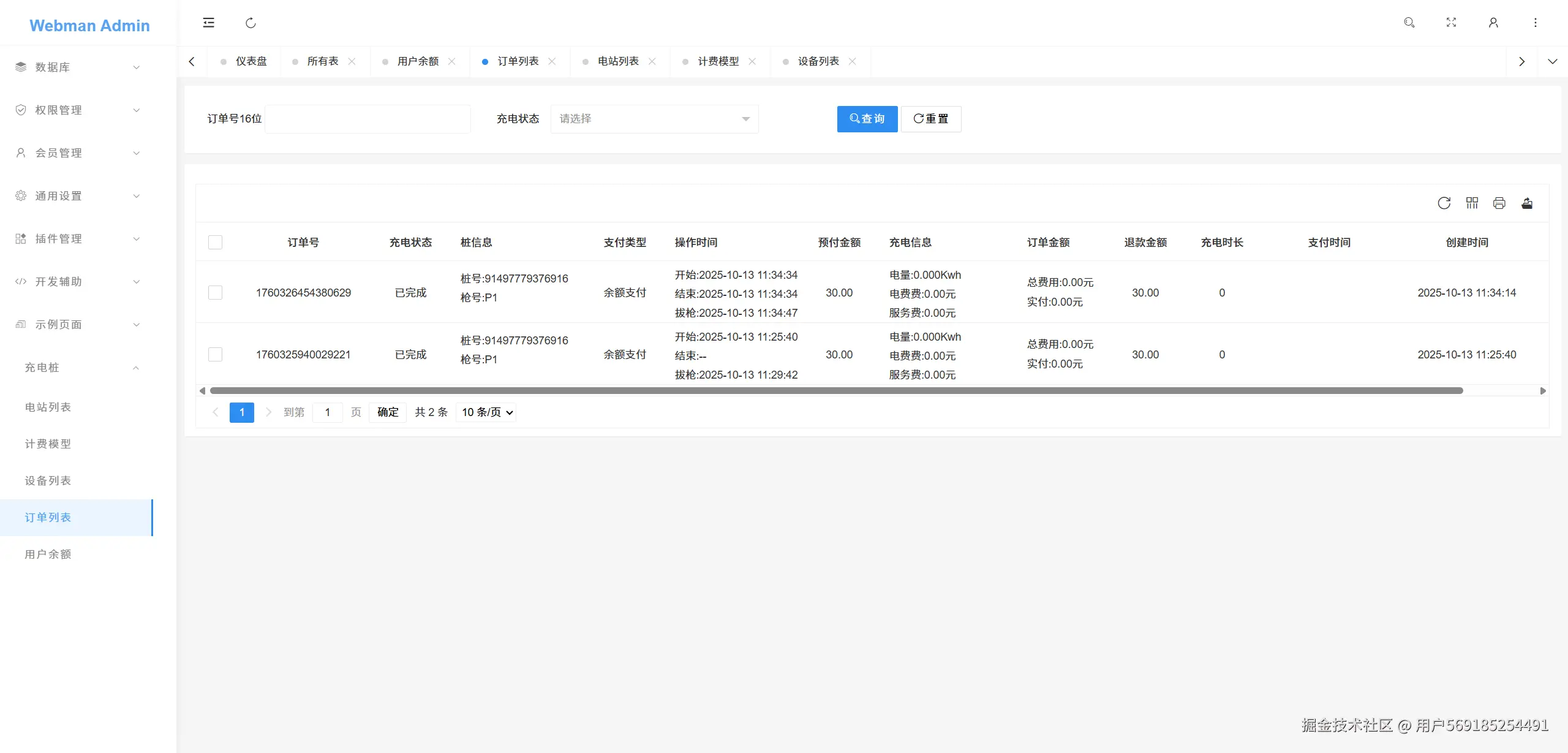The height and width of the screenshot is (753, 1568).
Task: Collapse the left sidebar menu
Action: (x=208, y=23)
